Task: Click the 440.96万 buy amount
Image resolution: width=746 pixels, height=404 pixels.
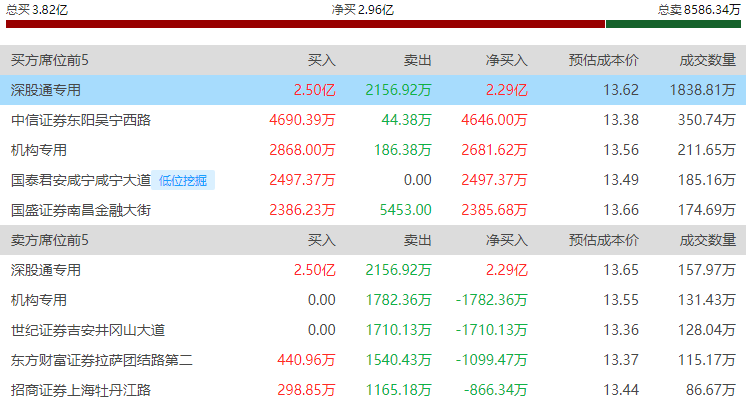Action: point(306,360)
